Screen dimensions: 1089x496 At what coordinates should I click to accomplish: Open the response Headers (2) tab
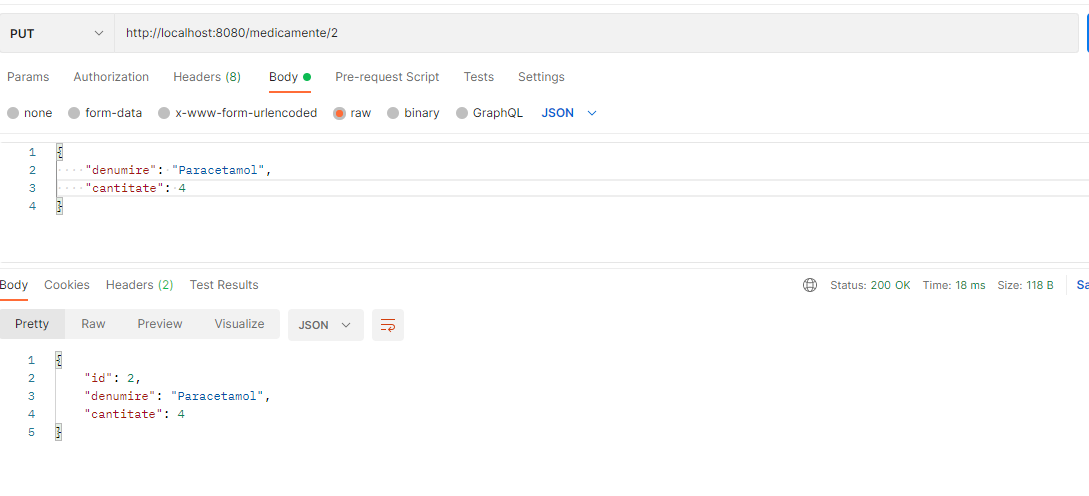point(140,285)
